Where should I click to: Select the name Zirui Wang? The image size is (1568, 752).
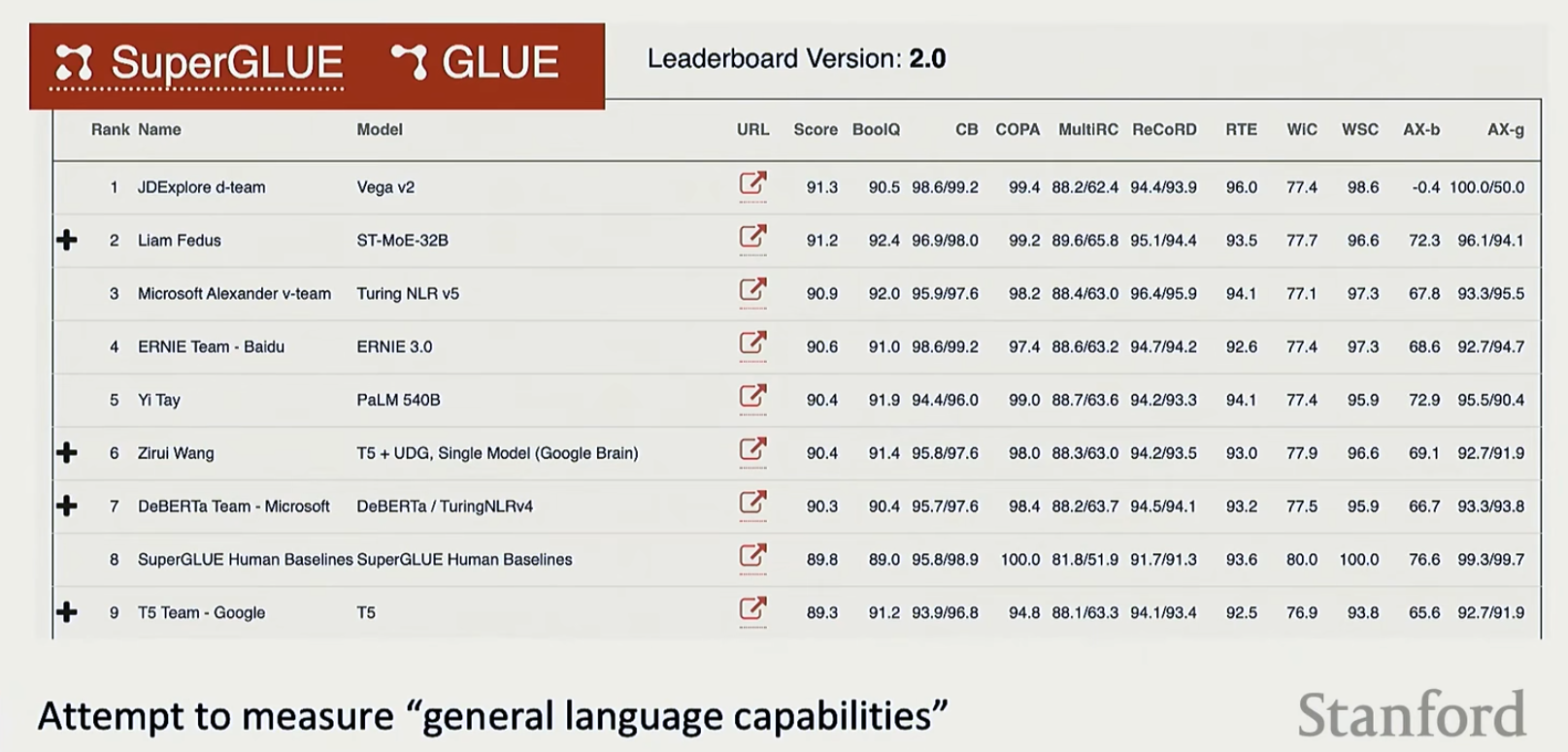click(176, 453)
